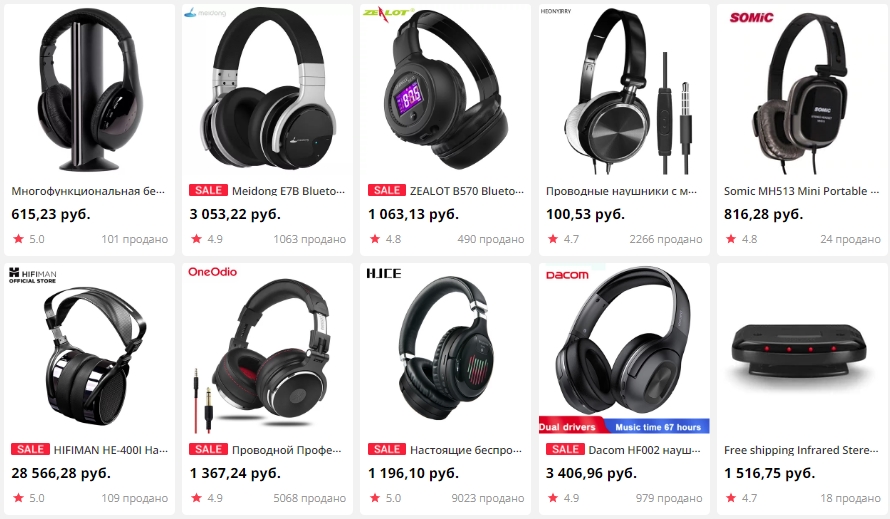
Task: Click the Music time 67 hours banner
Action: 658,427
